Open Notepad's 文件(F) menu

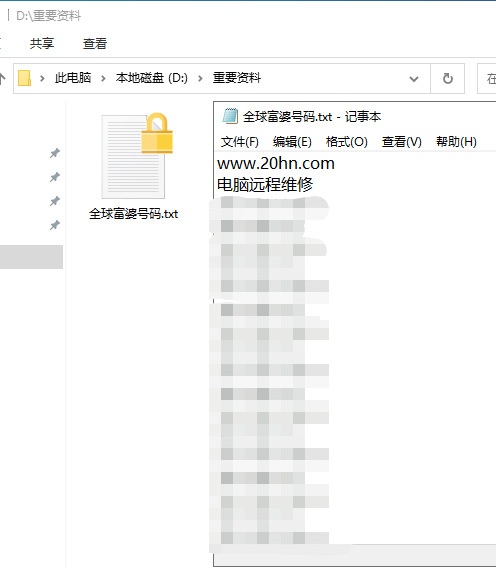coord(240,142)
